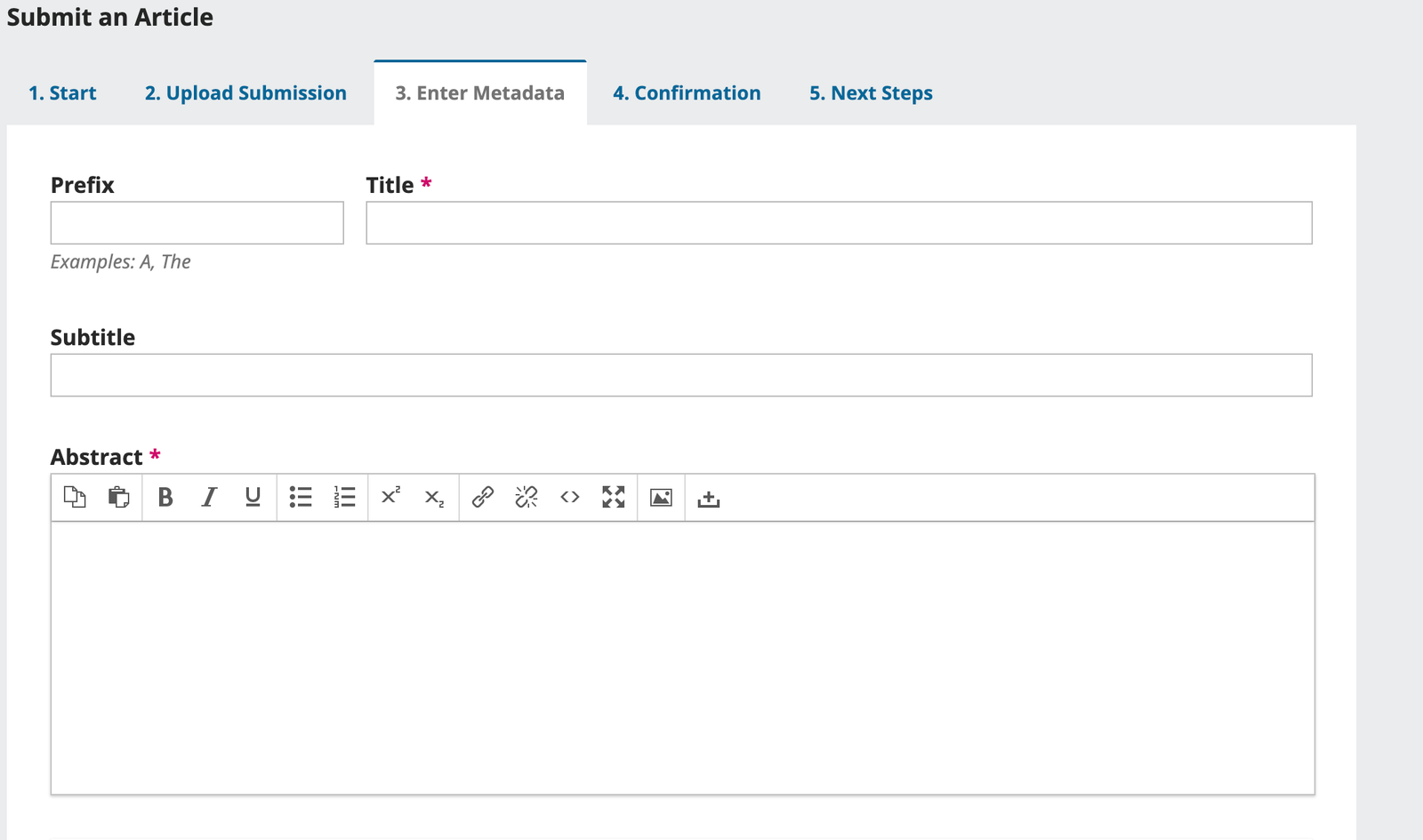Insert a numbered list in abstract
The width and height of the screenshot is (1423, 840).
pos(344,497)
